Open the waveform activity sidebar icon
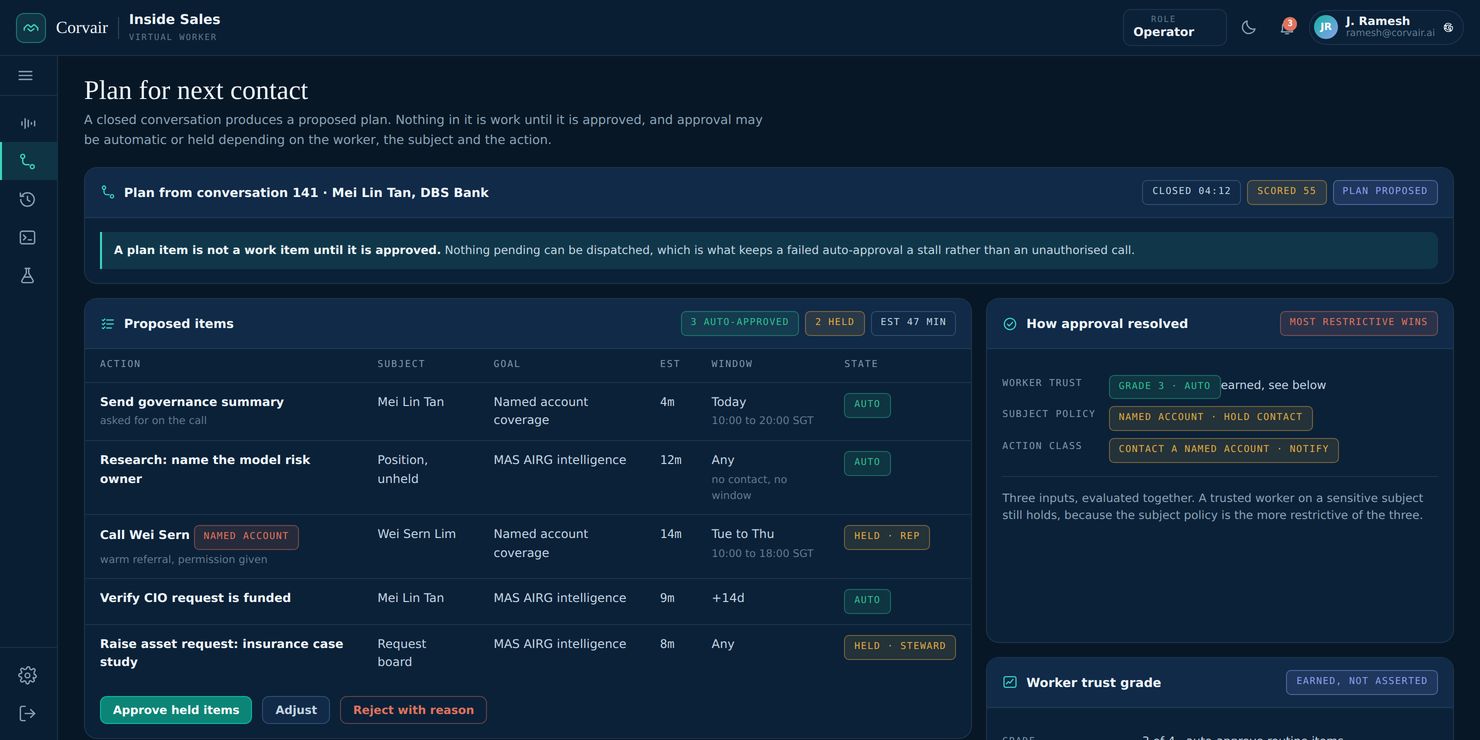Screen dimensions: 1480x740 28,123
